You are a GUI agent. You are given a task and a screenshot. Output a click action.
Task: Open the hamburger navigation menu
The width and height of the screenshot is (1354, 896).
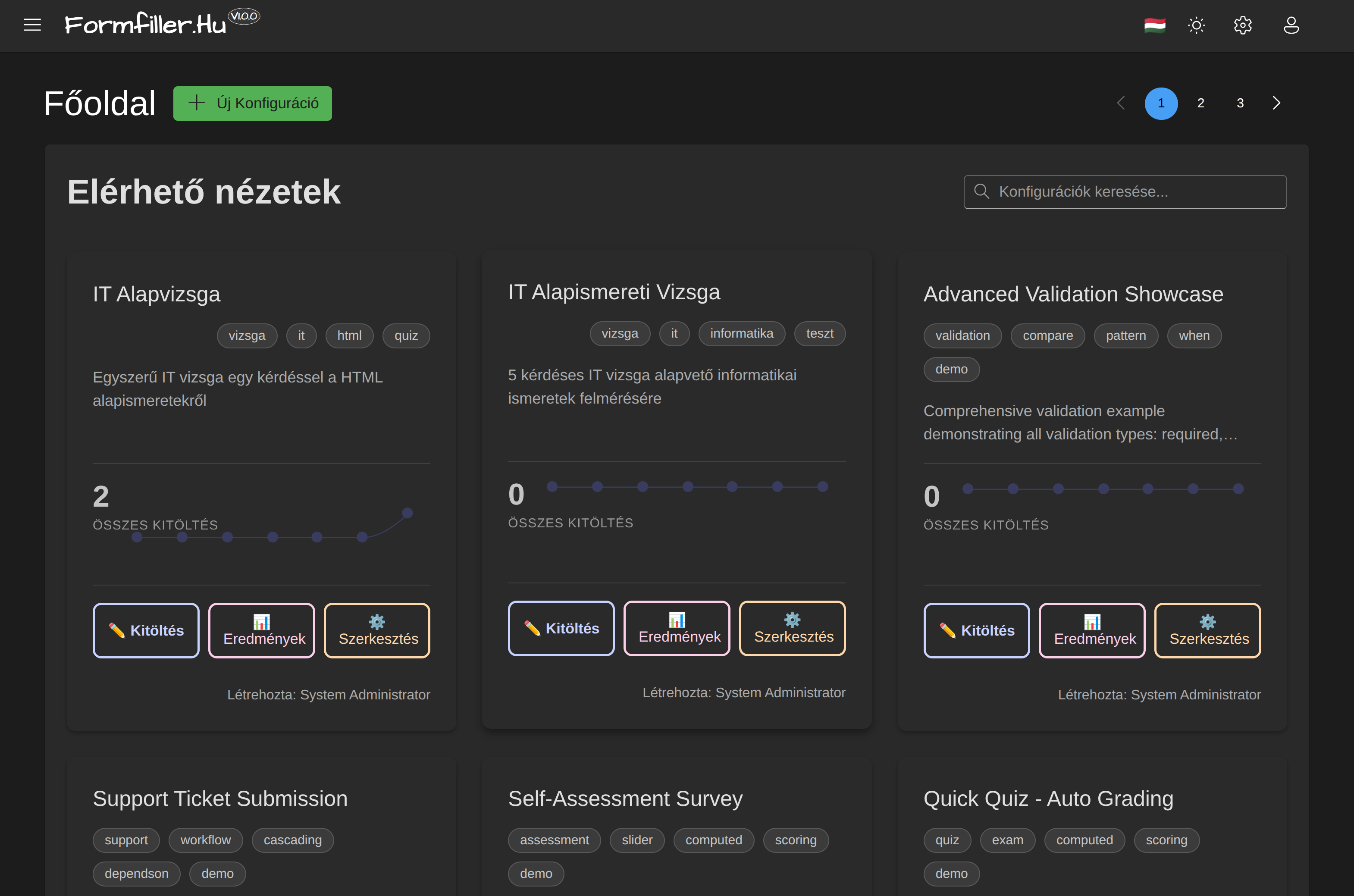[x=33, y=25]
